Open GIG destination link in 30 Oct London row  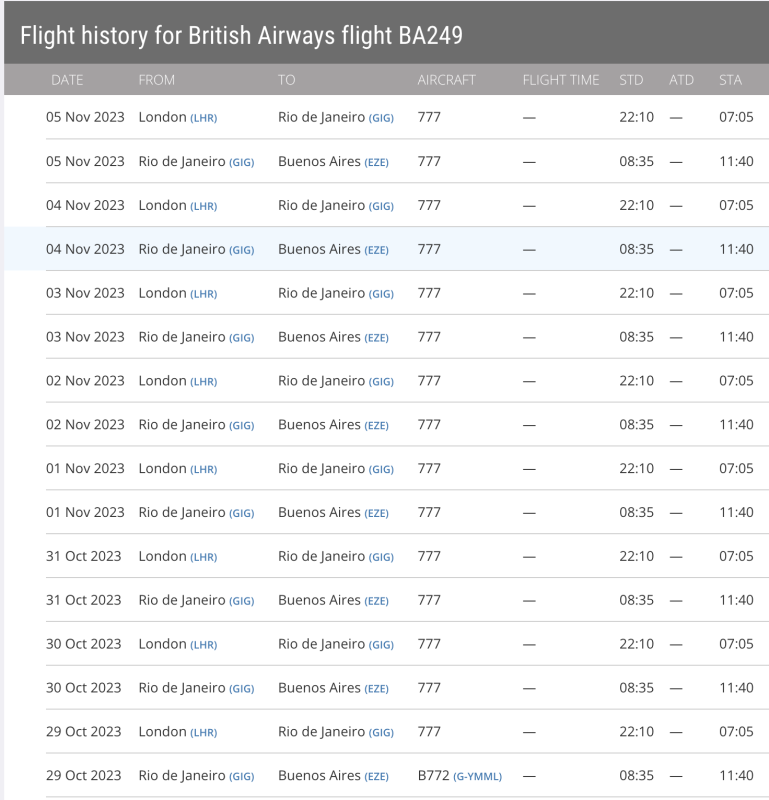click(381, 645)
